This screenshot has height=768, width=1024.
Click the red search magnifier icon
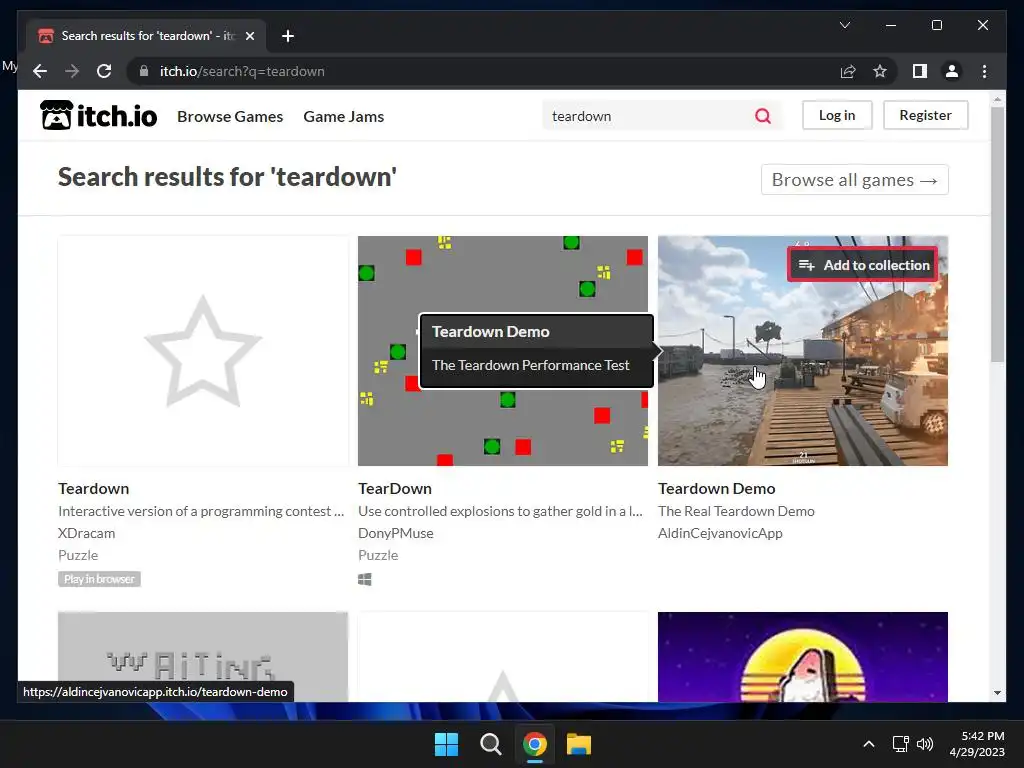coord(763,116)
